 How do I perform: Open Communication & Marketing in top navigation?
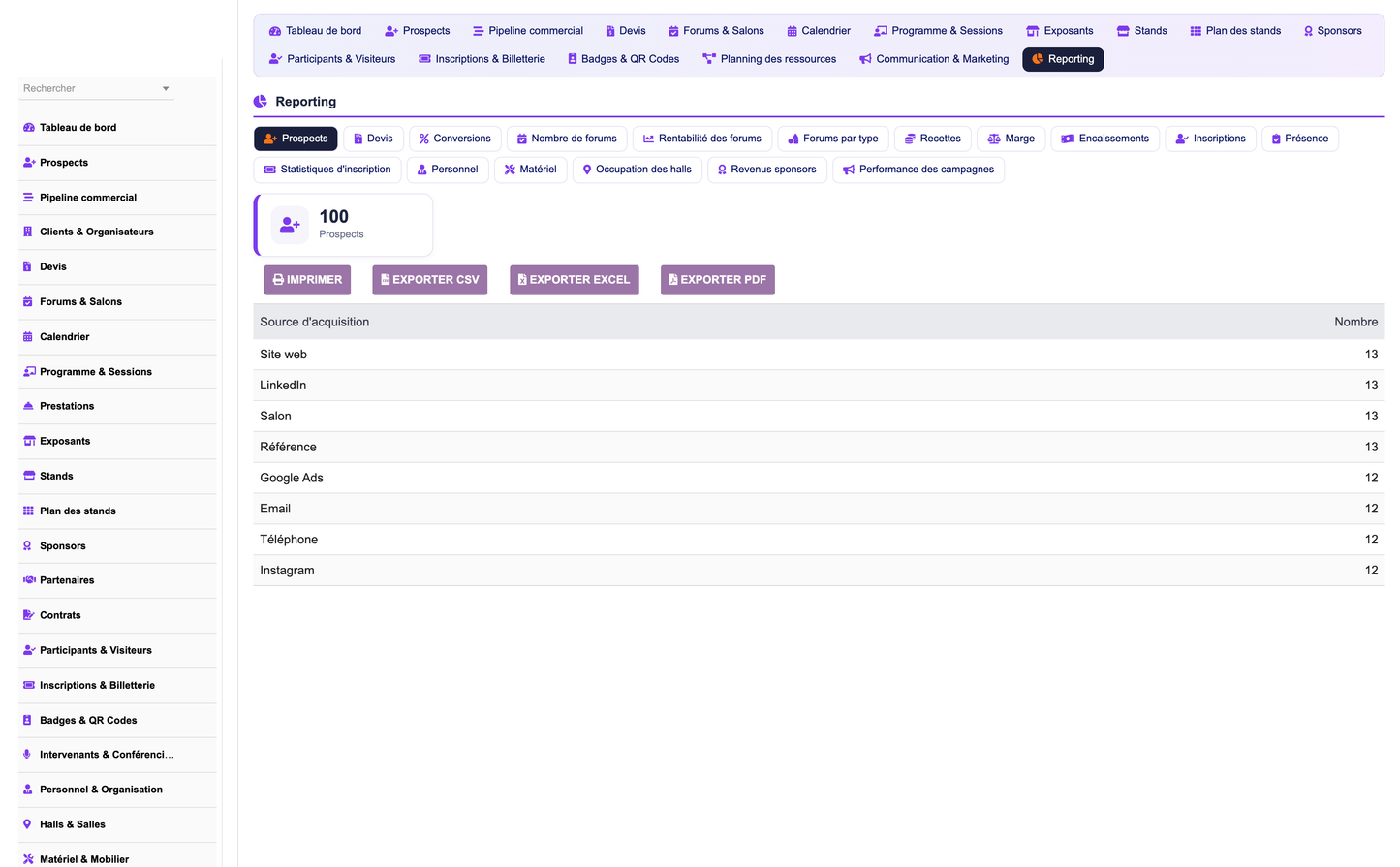pos(934,59)
